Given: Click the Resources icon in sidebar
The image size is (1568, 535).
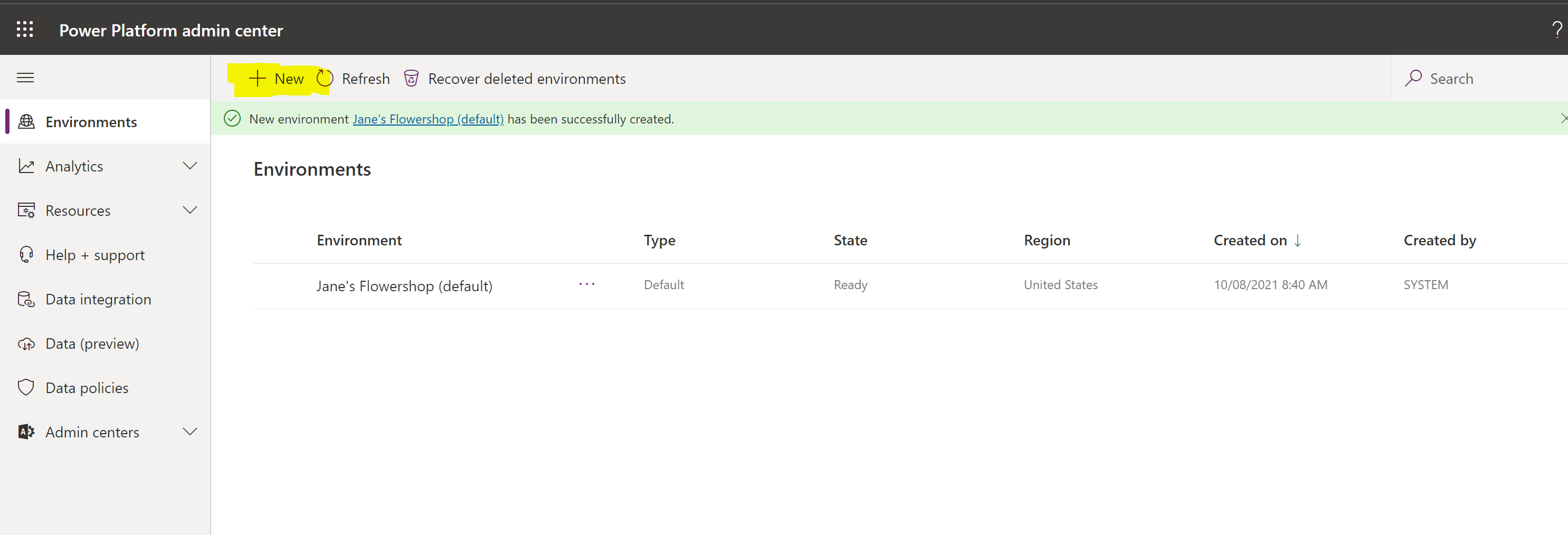Looking at the screenshot, I should click(x=26, y=211).
